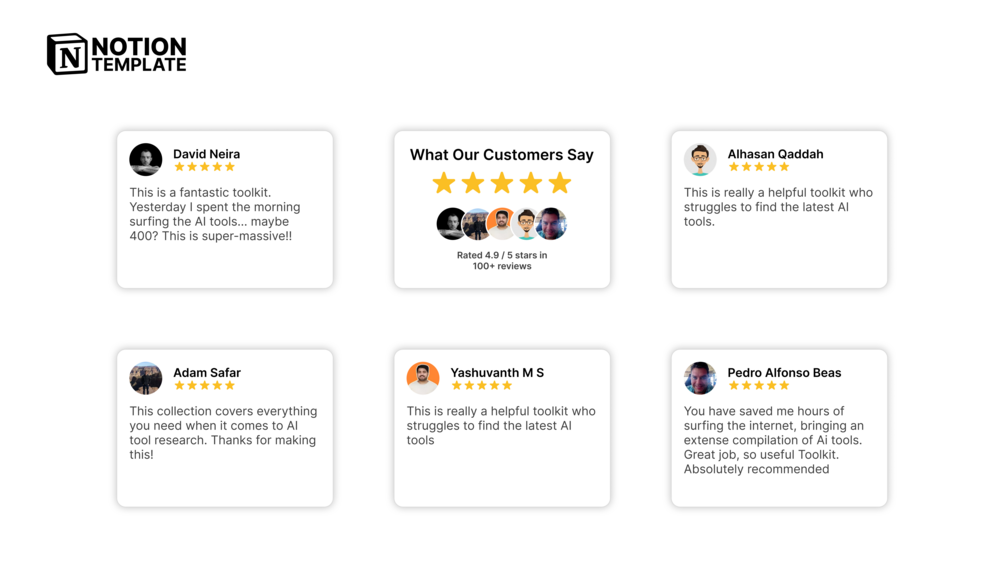The height and width of the screenshot is (565, 1005).
Task: Click the Notion logo icon
Action: tap(67, 54)
